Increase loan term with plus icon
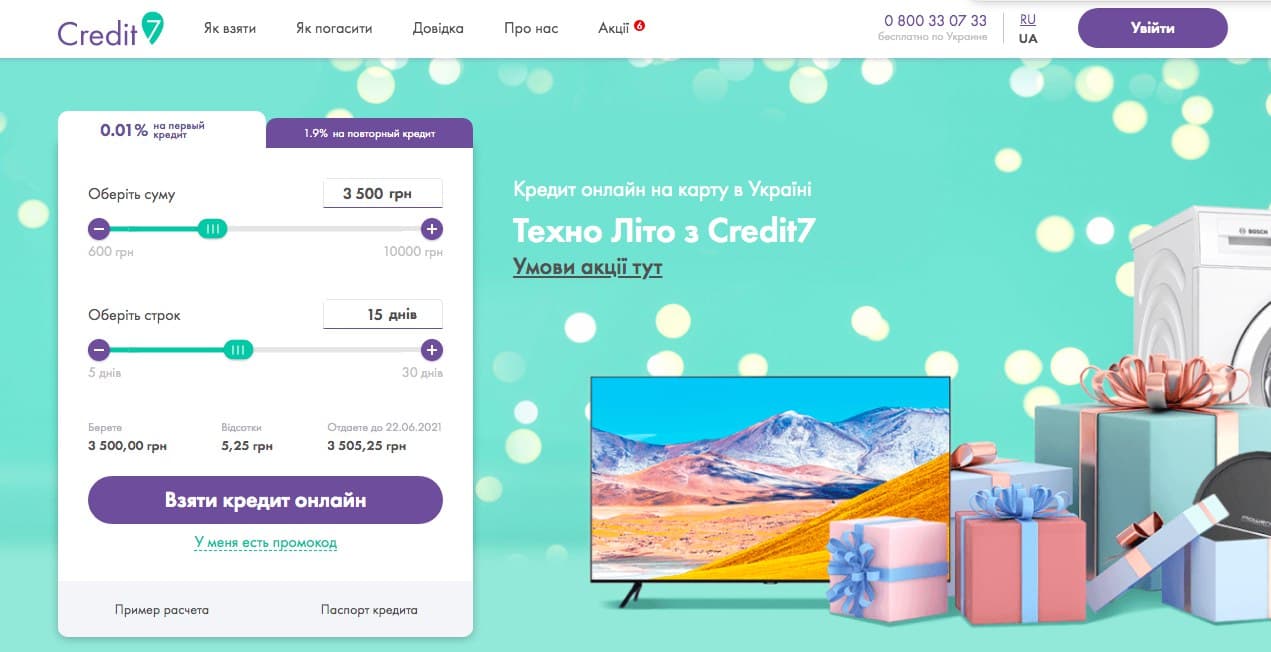 [431, 350]
